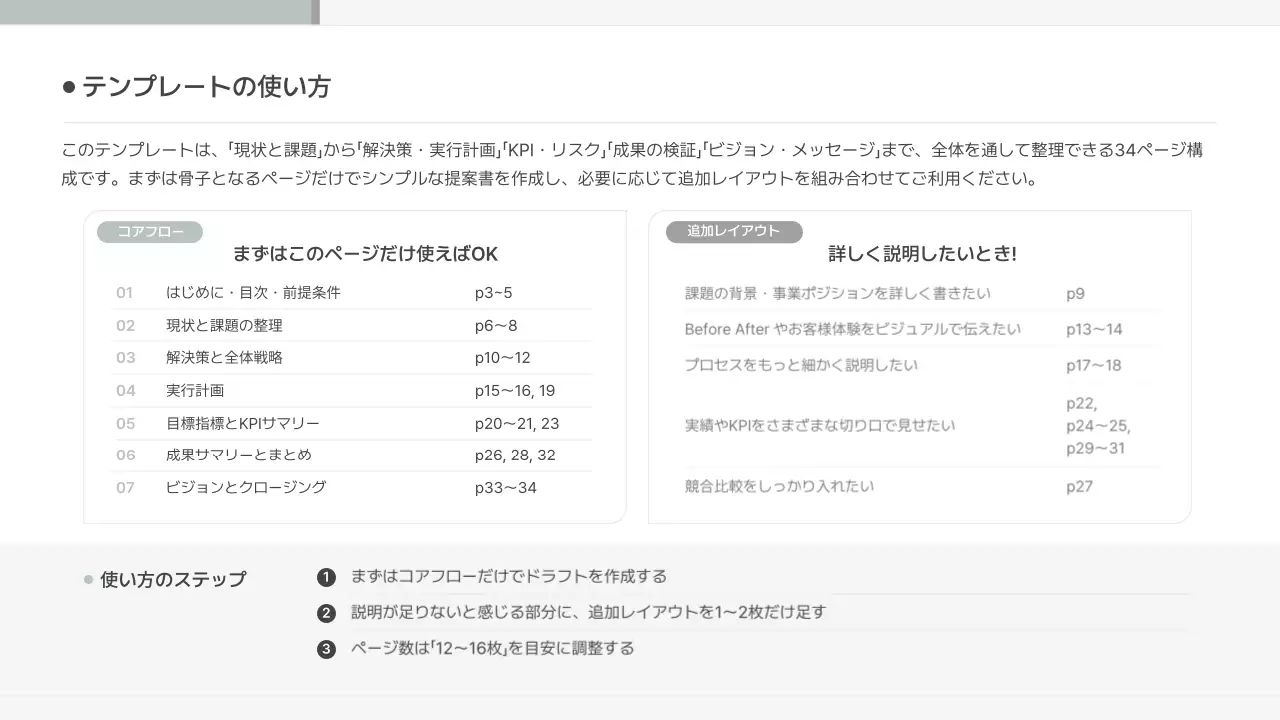1280x720 pixels.
Task: Select step circle number 2
Action: (326, 612)
